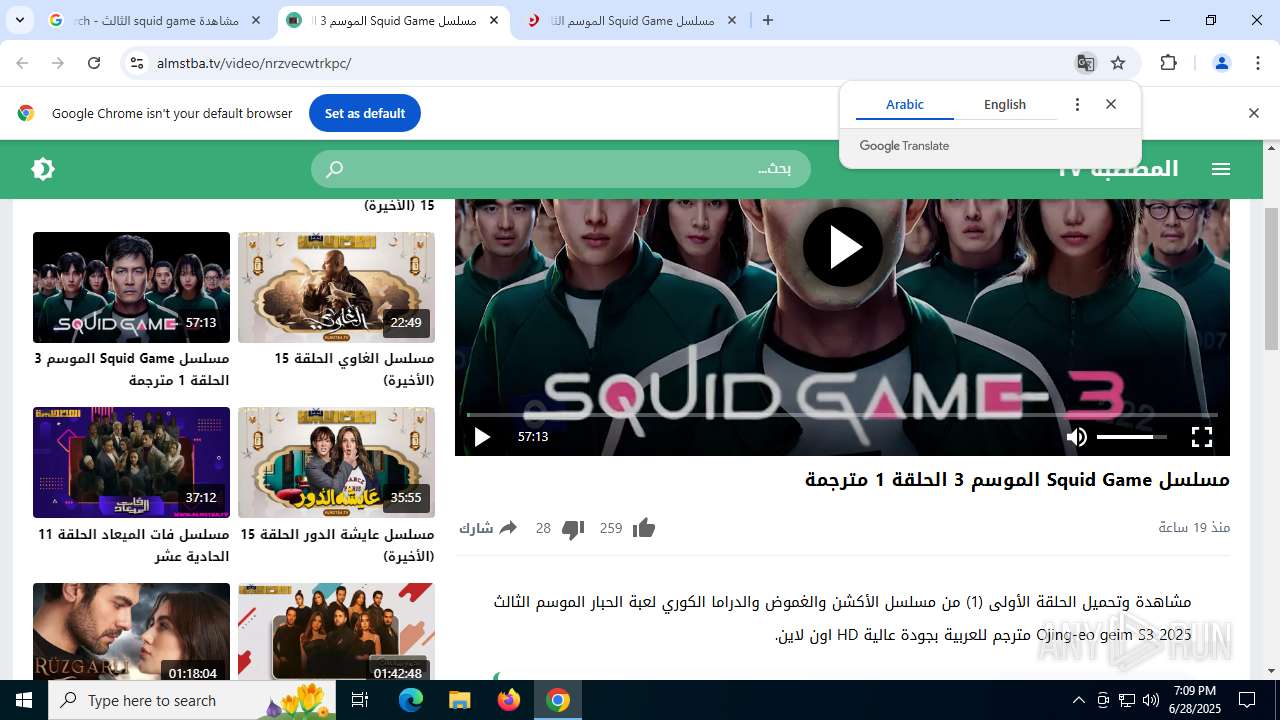This screenshot has height=720, width=1280.
Task: Click Set as default browser button
Action: pyautogui.click(x=365, y=113)
